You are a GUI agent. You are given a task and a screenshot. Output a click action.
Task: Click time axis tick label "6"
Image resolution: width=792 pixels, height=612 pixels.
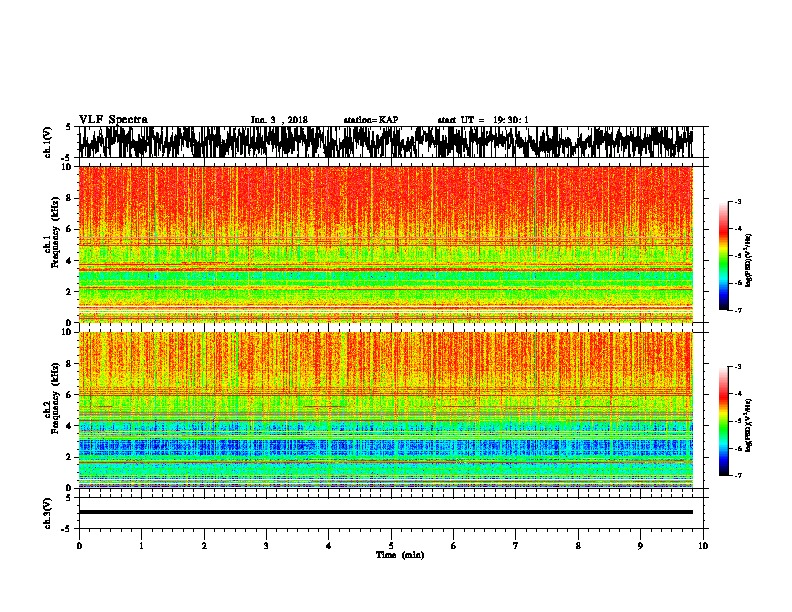coord(453,545)
